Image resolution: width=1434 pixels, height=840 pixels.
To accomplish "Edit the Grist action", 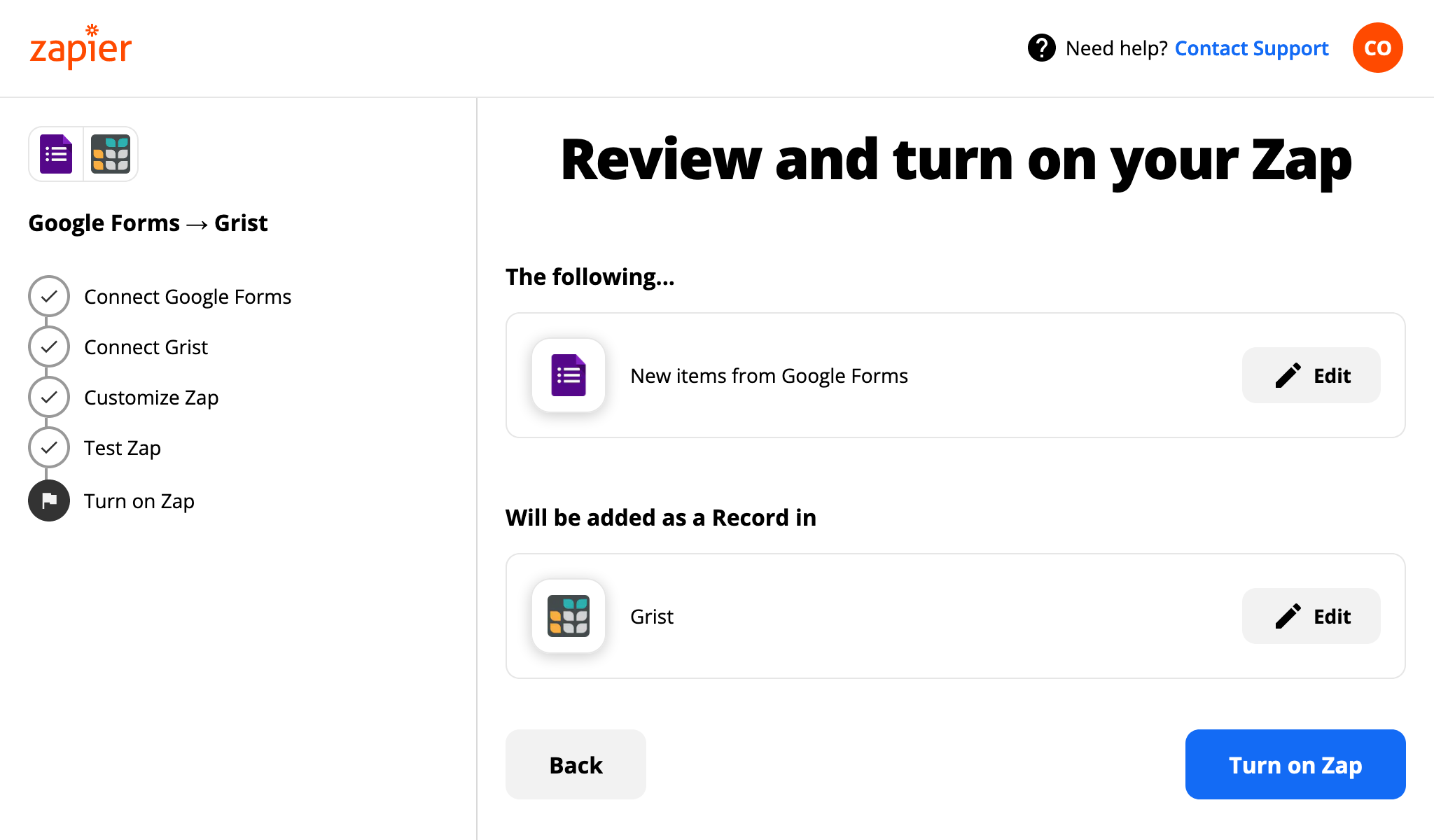I will (1311, 616).
